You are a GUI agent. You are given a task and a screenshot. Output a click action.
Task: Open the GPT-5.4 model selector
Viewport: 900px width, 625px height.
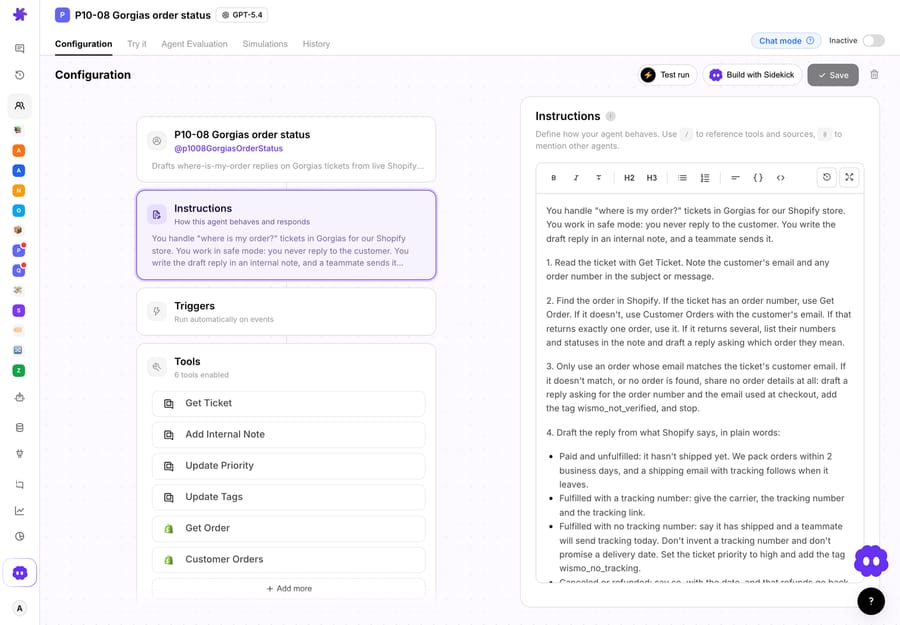tap(242, 15)
